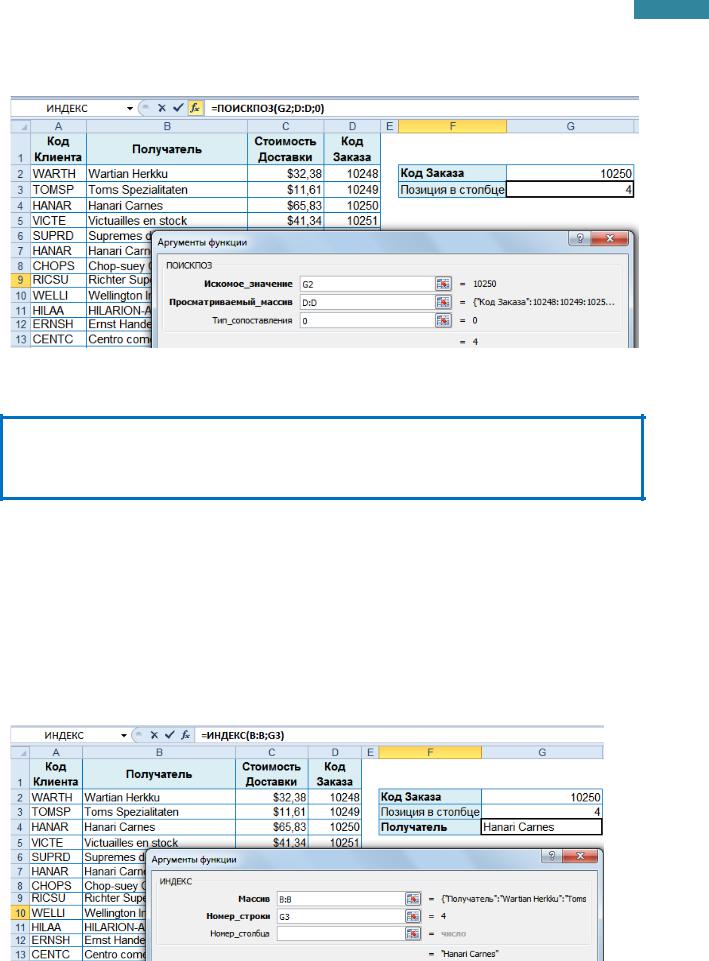Screen dimensions: 709x961
Task: Click range selector icon of Номер_столбца field
Action: (413, 933)
